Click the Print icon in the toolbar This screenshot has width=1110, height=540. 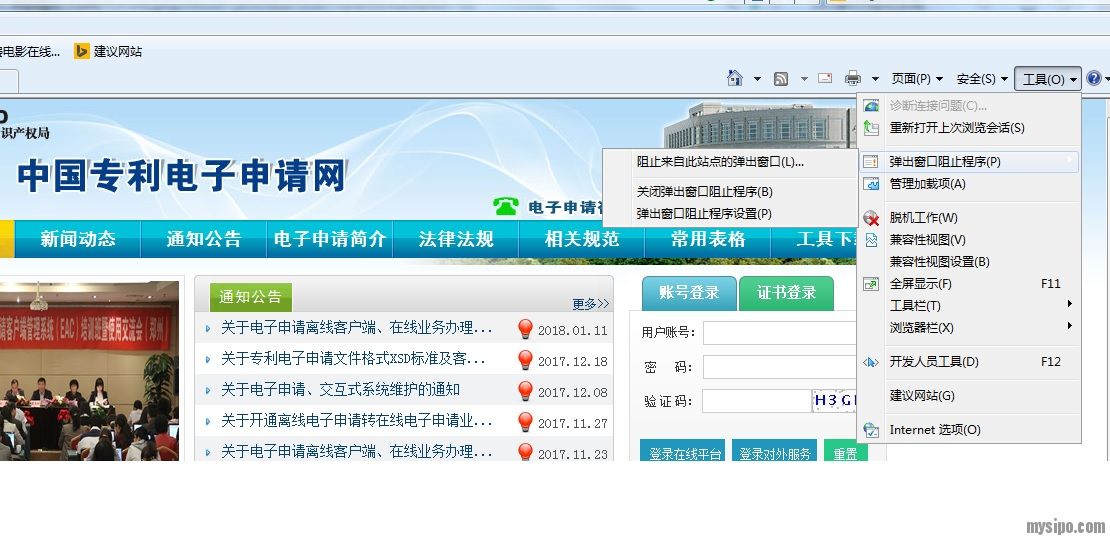(853, 78)
